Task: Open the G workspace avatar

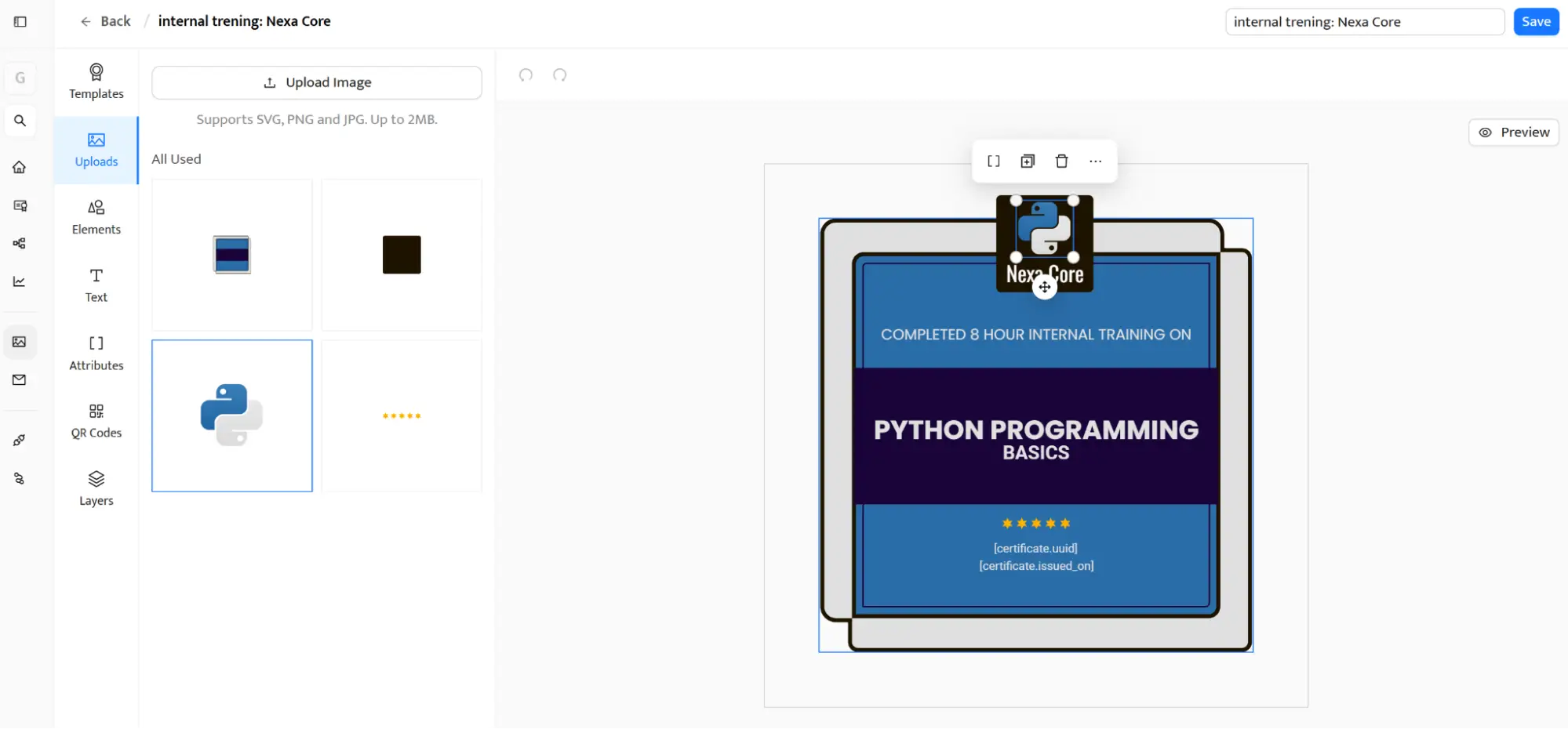Action: 20,78
